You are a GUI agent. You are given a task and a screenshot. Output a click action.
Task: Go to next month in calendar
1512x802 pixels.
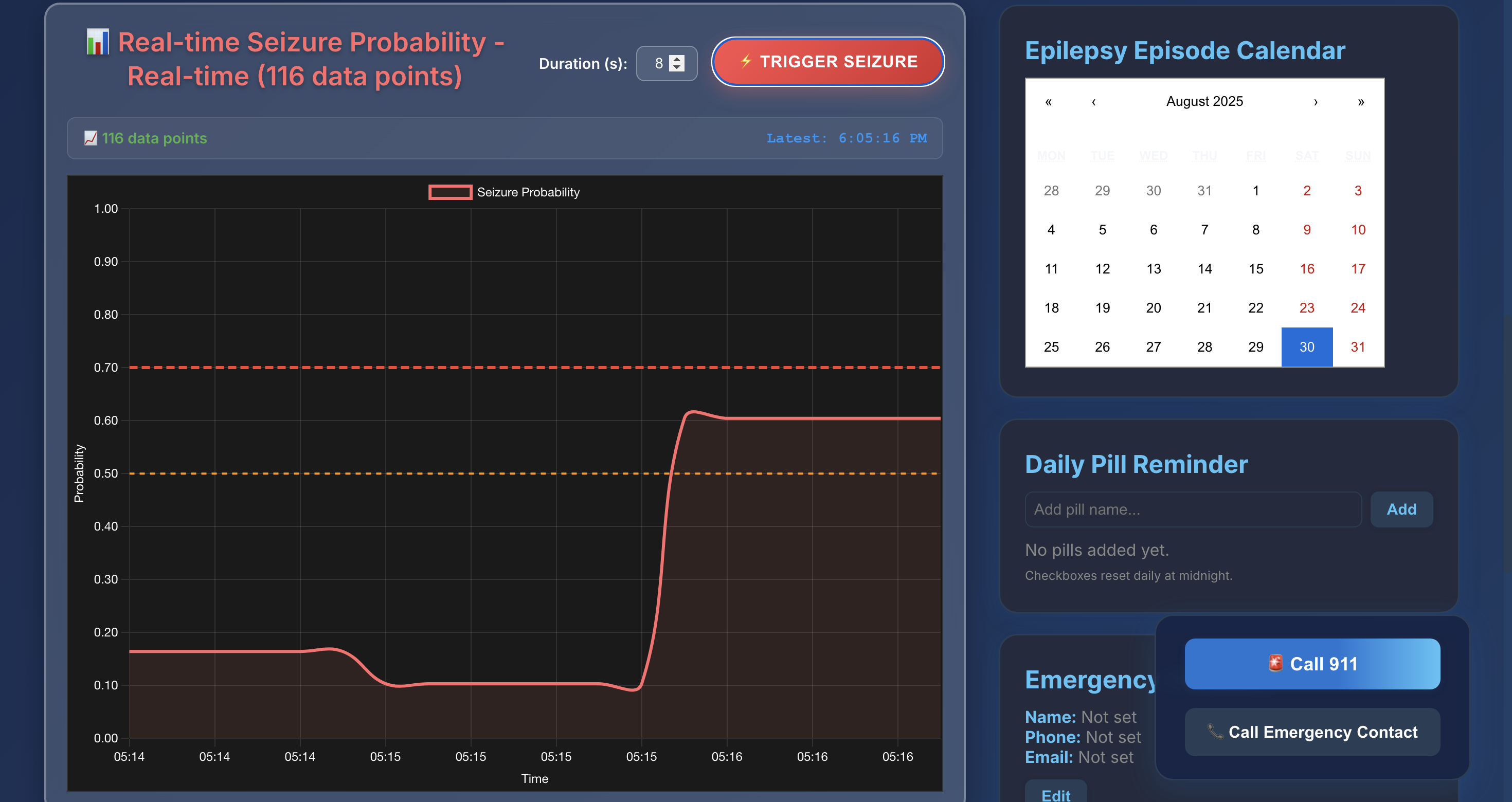[x=1316, y=101]
